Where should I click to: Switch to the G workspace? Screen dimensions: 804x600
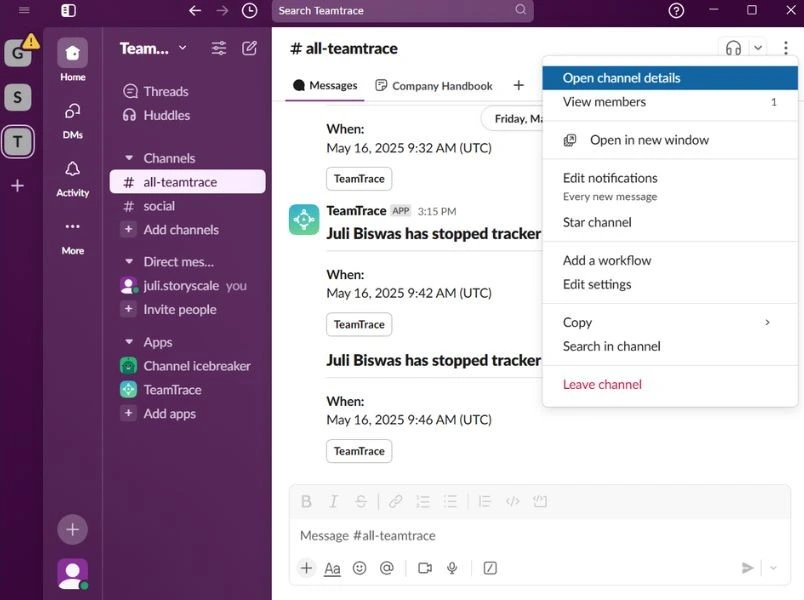(x=18, y=52)
